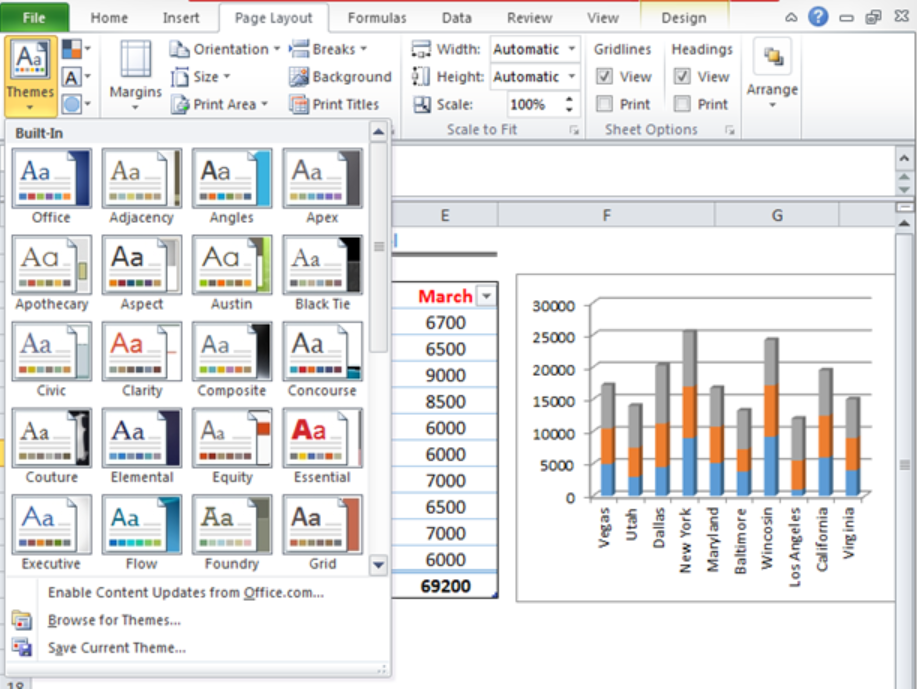Choose Save Current Theme
The height and width of the screenshot is (691, 917).
tap(117, 648)
